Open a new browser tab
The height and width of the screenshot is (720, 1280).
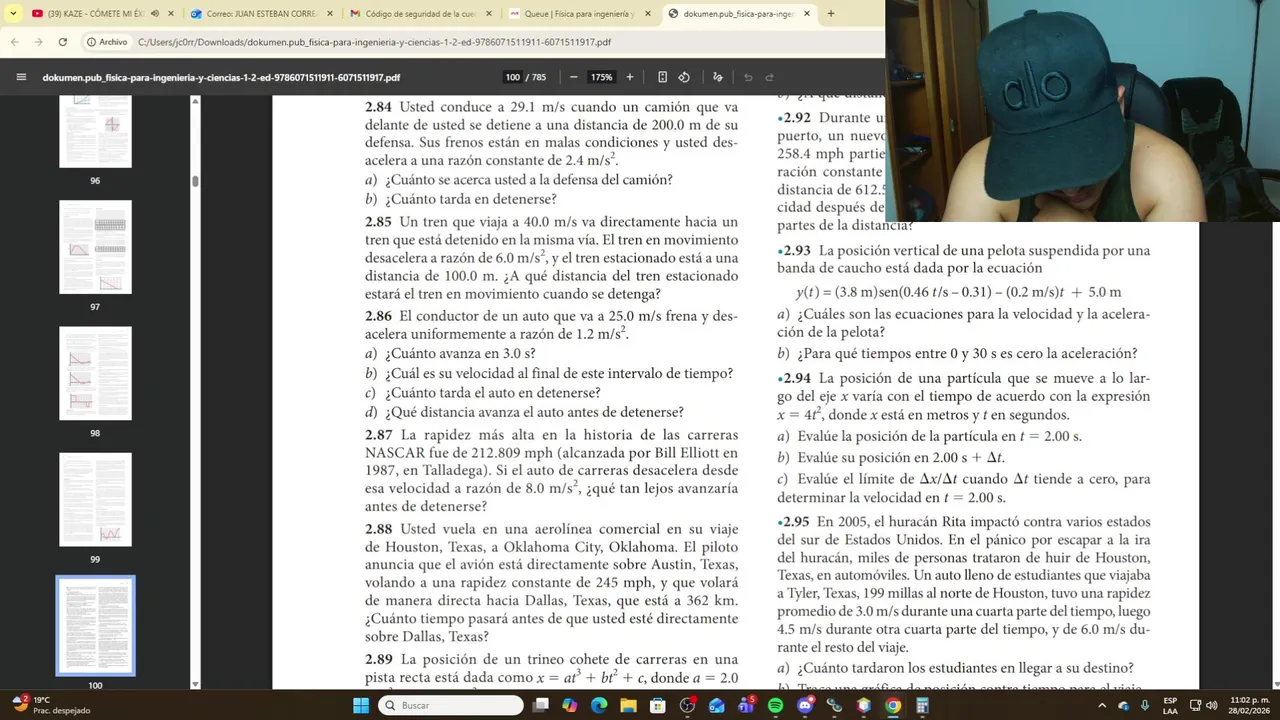click(x=831, y=14)
